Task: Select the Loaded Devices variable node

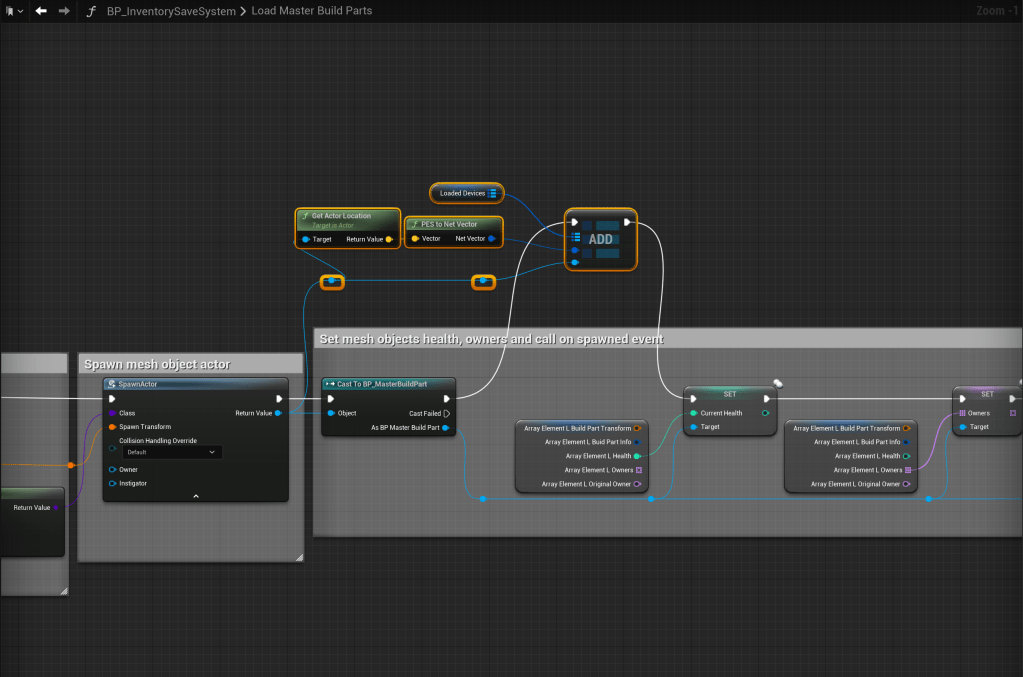Action: [x=462, y=193]
